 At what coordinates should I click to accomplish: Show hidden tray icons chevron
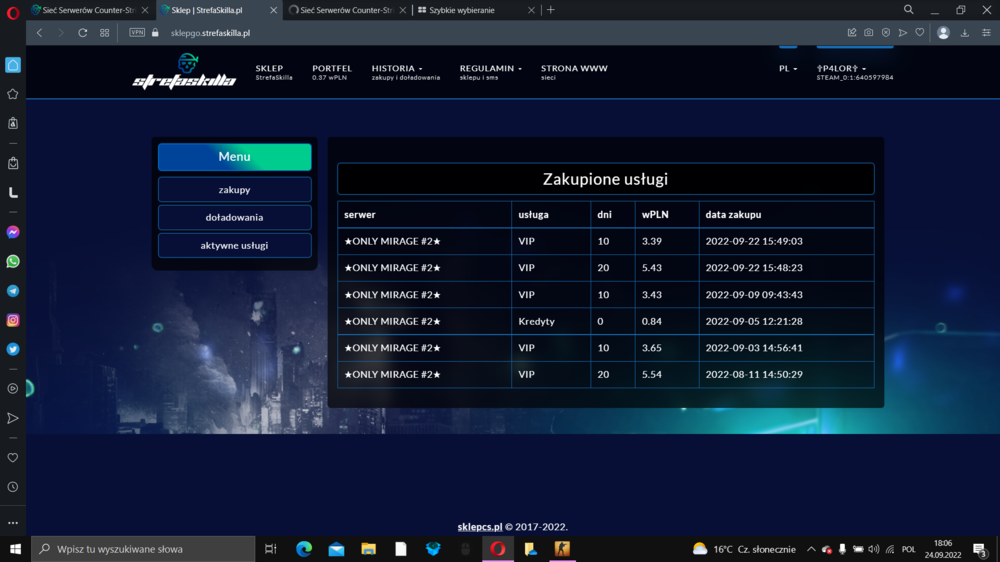(811, 549)
